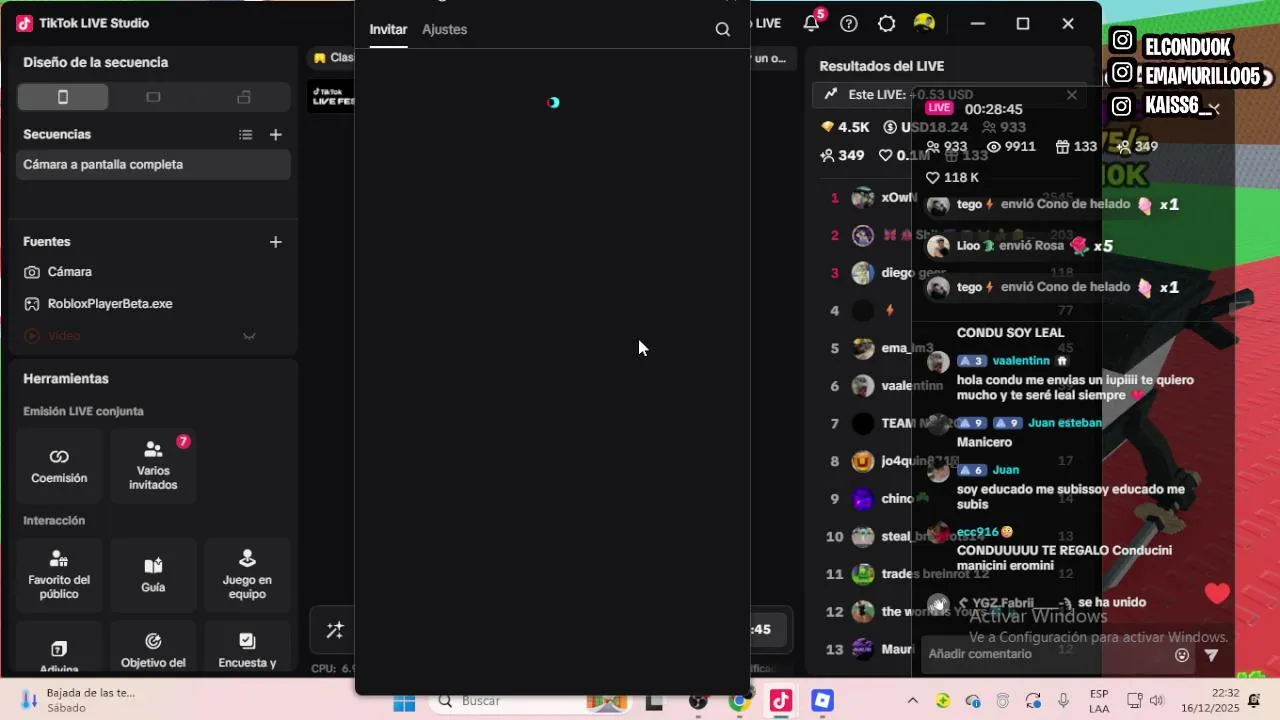The image size is (1280, 720).
Task: Open the Varios invitados tool
Action: point(153,466)
